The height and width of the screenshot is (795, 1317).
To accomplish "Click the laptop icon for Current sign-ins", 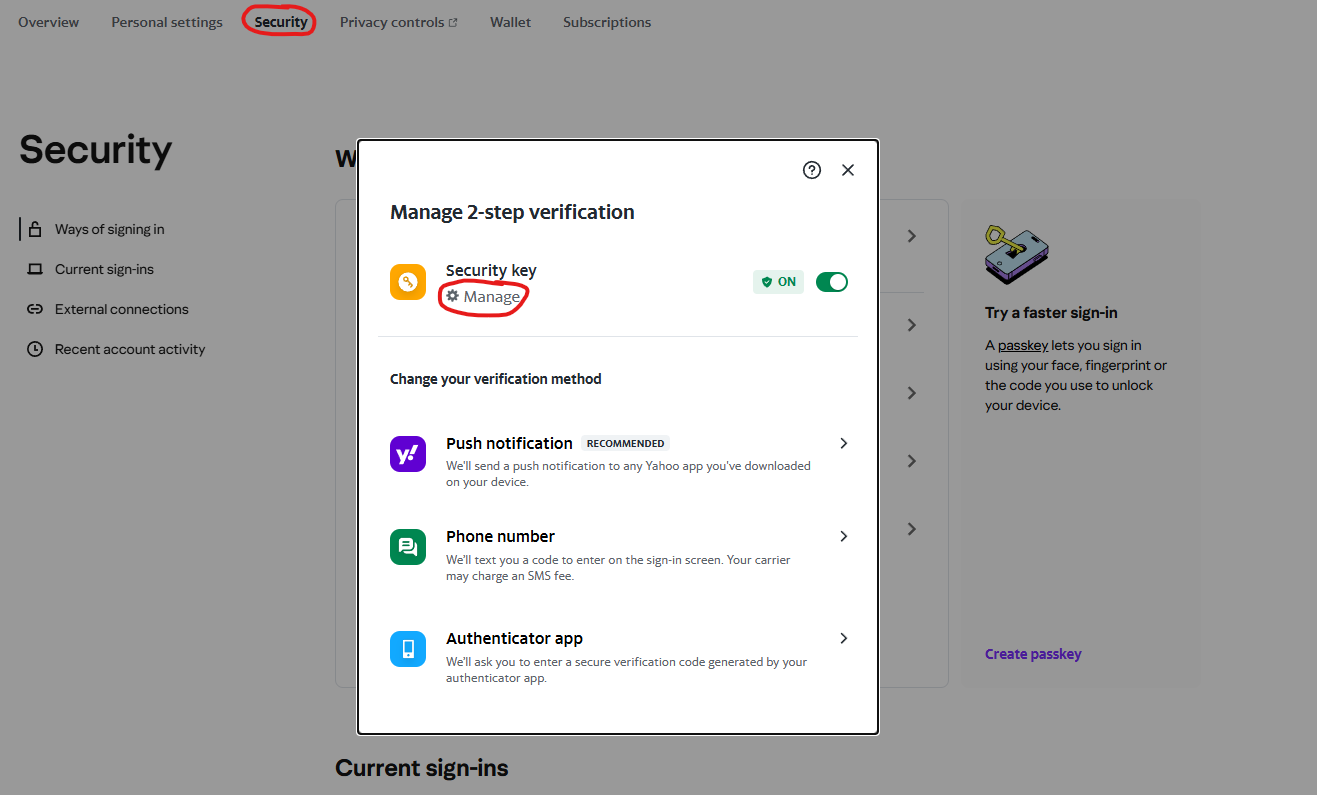I will point(35,269).
